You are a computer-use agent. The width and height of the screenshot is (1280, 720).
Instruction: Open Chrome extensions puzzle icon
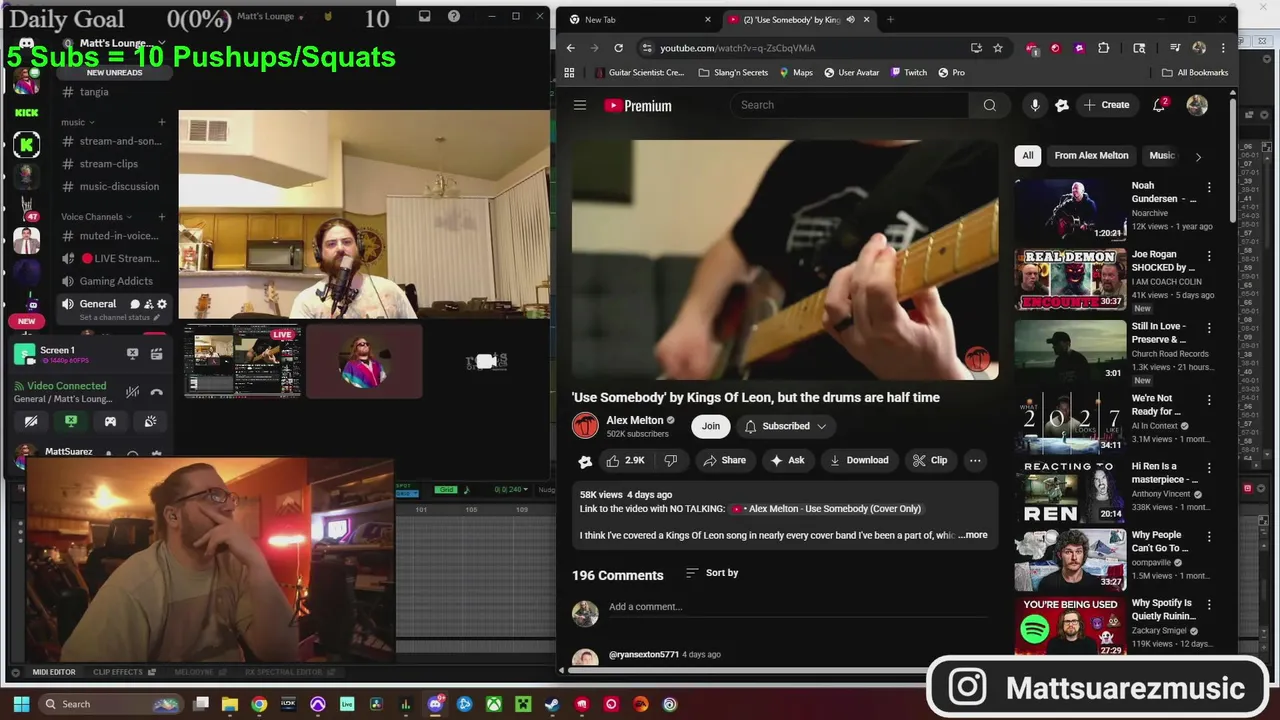pyautogui.click(x=1104, y=47)
